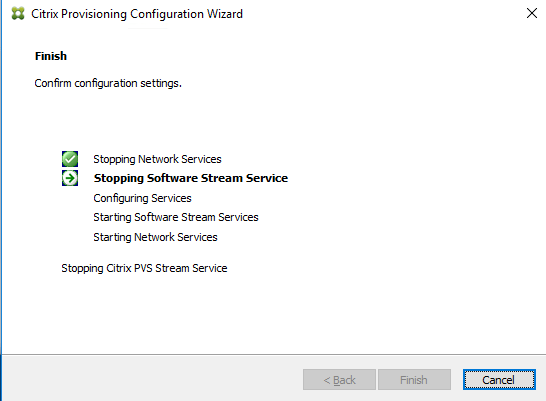Click the Citrix logo icon in title bar
Image resolution: width=546 pixels, height=401 pixels.
[x=18, y=14]
